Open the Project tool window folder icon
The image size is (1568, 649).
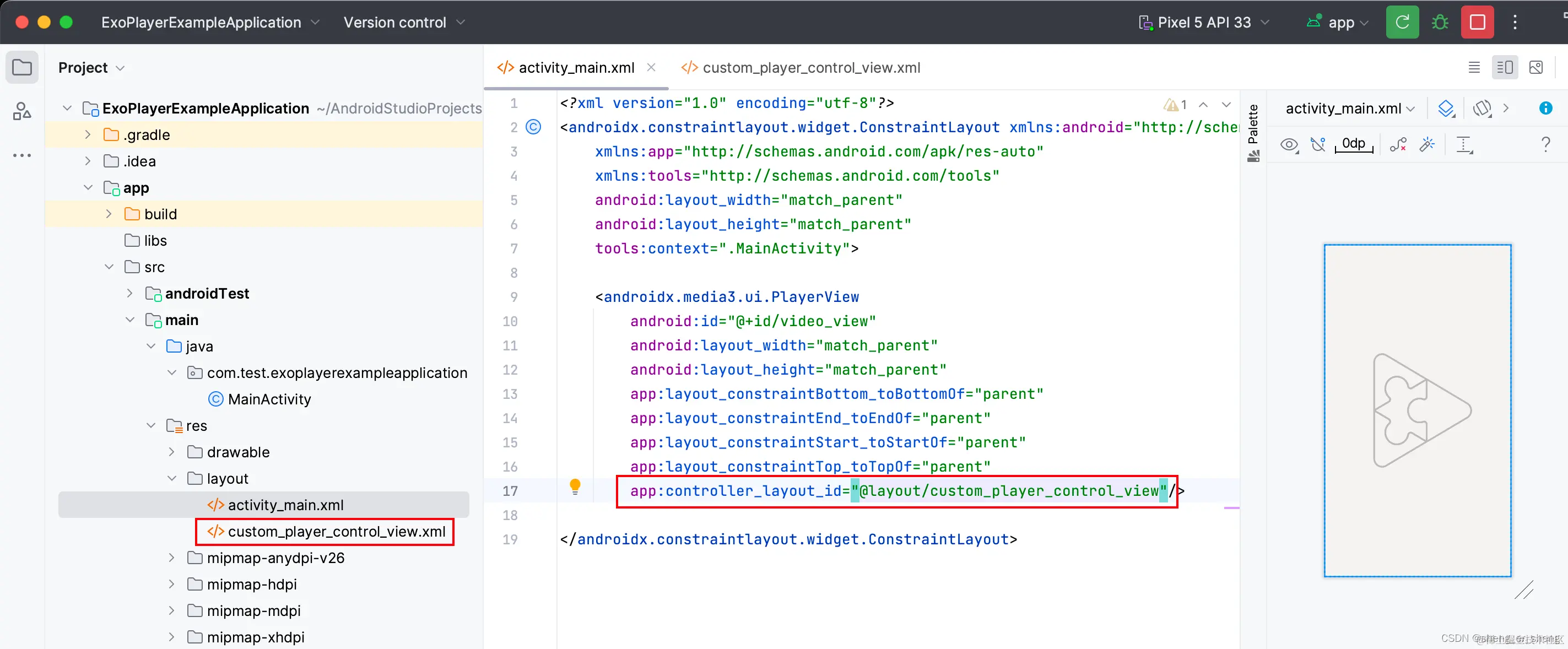[x=22, y=67]
